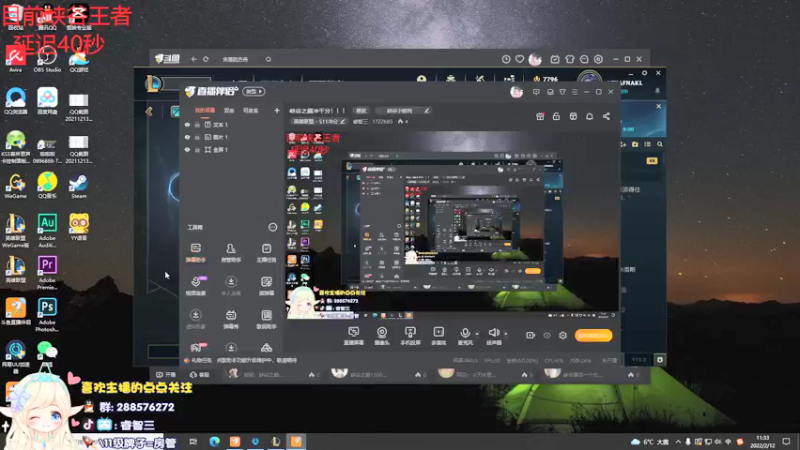Refresh the Douyu browser window

coord(206,59)
